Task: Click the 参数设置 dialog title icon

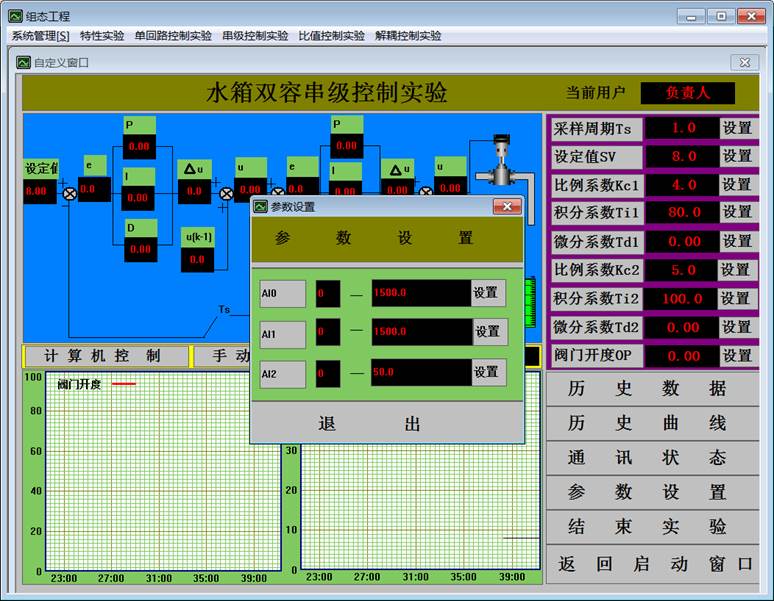Action: [x=261, y=206]
